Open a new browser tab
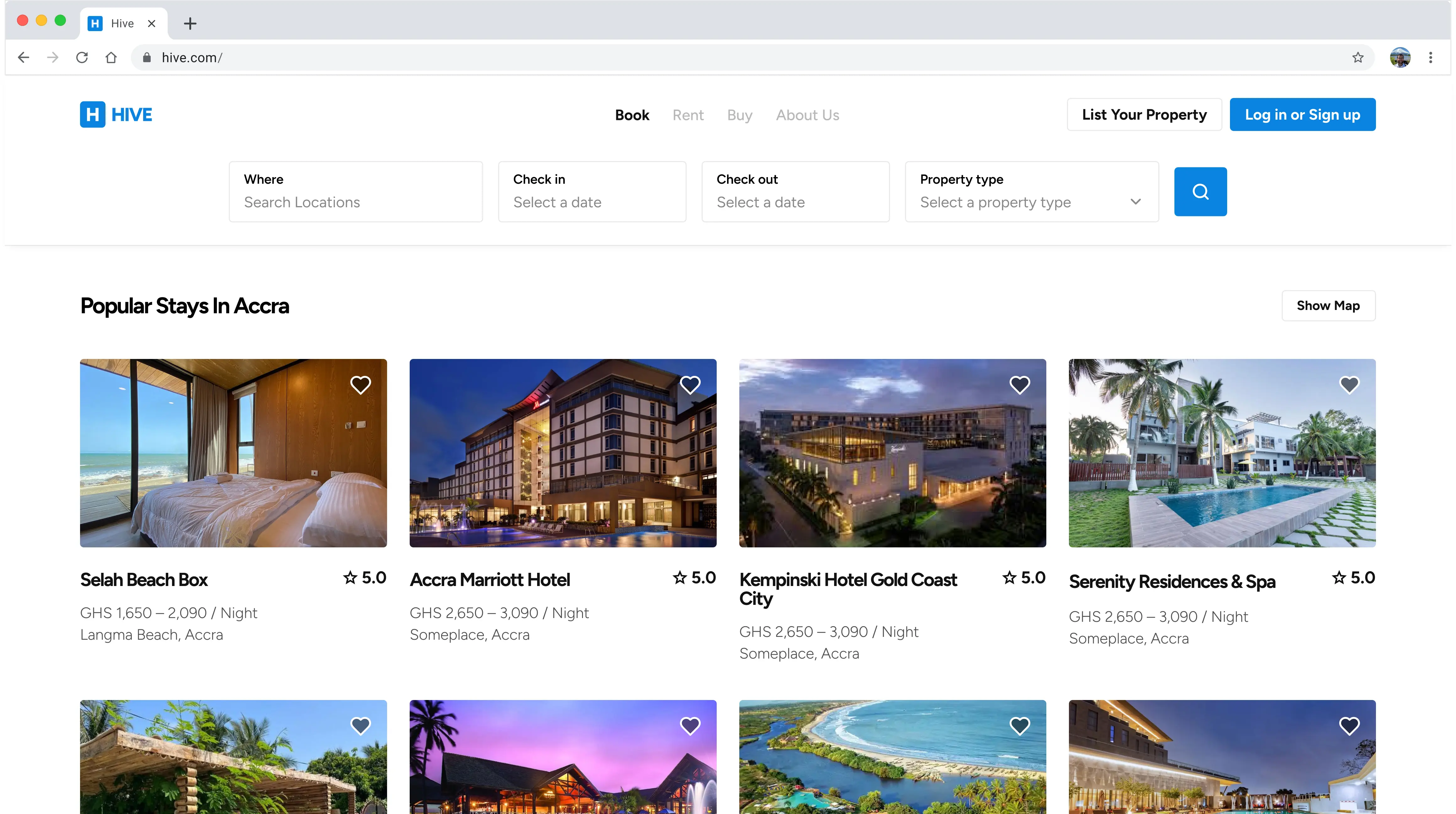The height and width of the screenshot is (814, 1456). 190,23
